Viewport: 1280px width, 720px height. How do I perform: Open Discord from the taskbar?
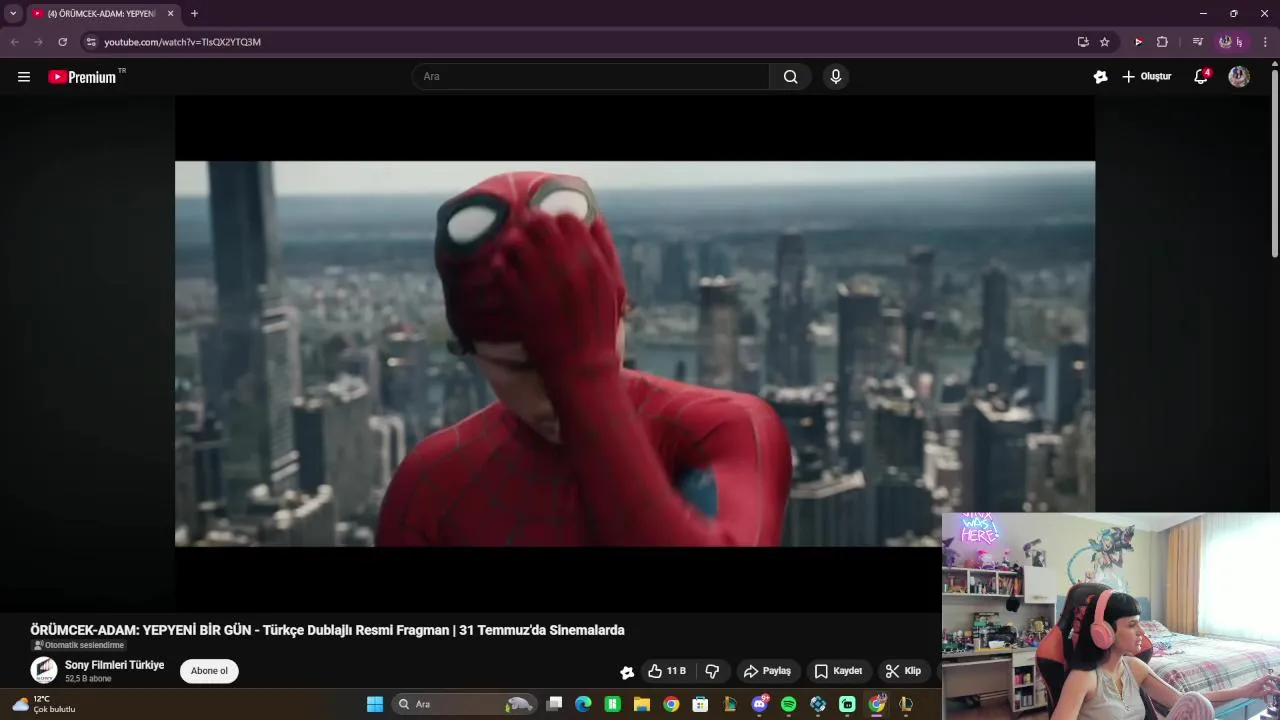(759, 704)
